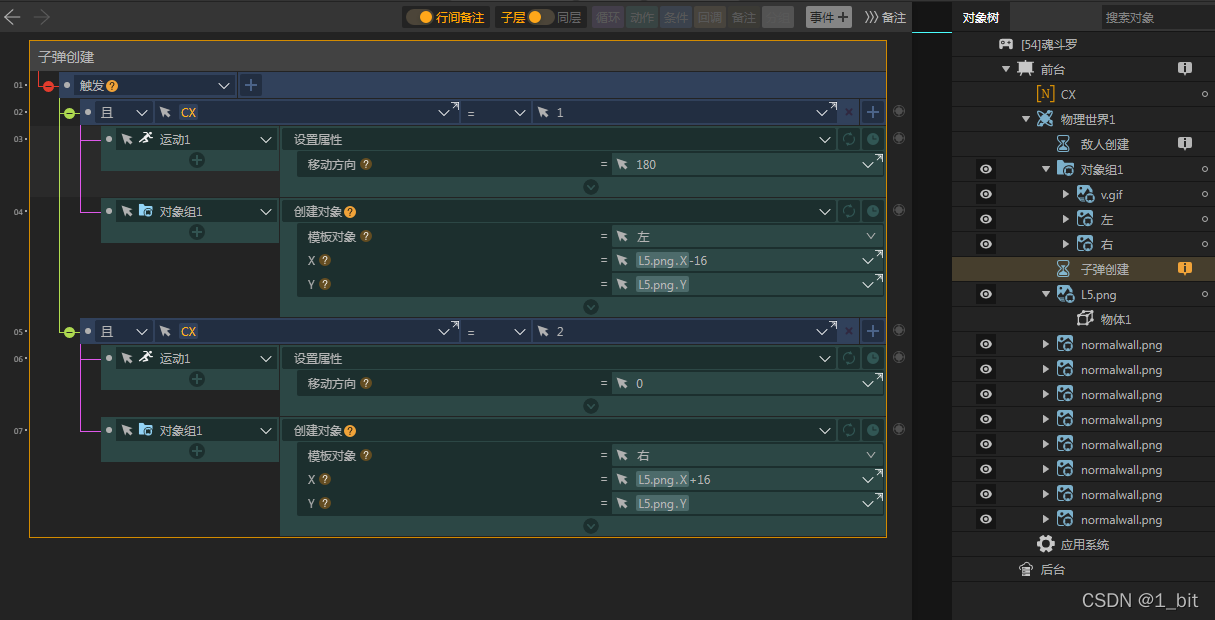
Task: Click the 移动方向 value field showing 180
Action: [x=747, y=164]
